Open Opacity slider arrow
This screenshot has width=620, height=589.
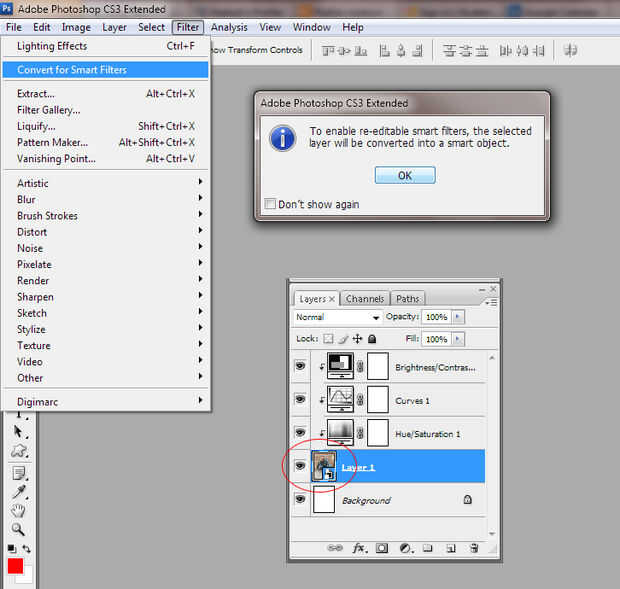point(458,317)
